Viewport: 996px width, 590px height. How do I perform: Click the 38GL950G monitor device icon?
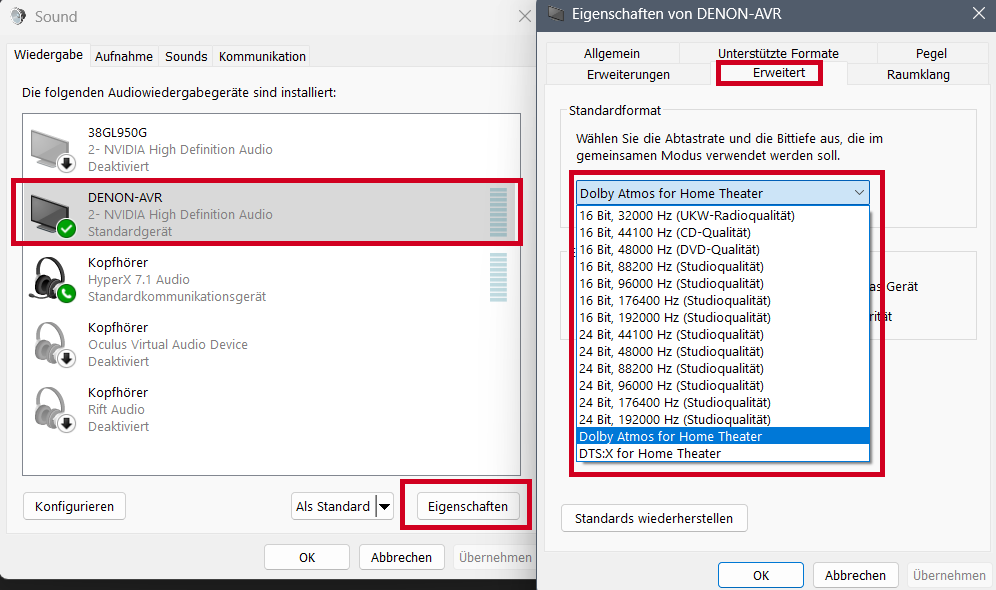pos(53,150)
